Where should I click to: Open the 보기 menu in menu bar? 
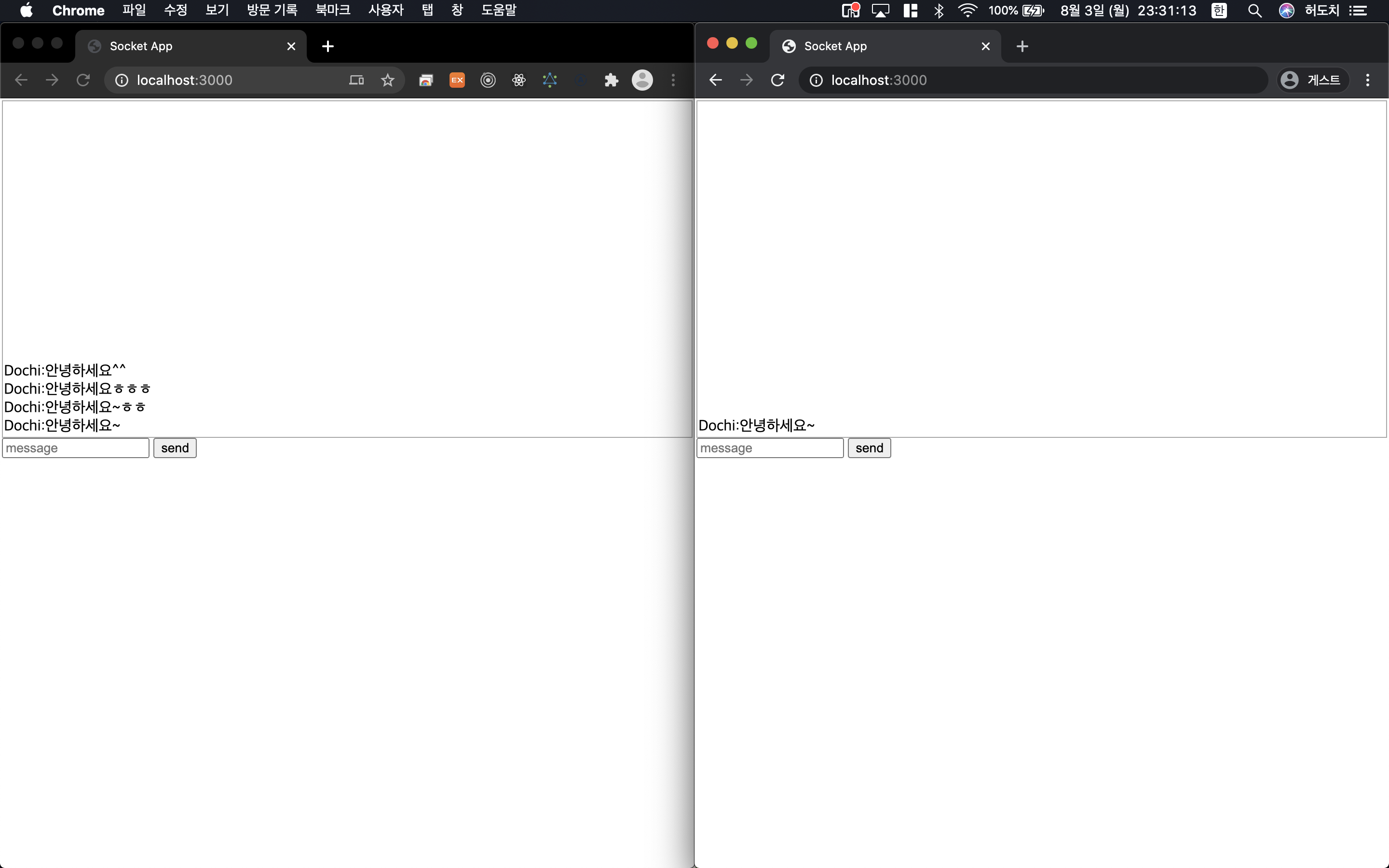(x=217, y=10)
